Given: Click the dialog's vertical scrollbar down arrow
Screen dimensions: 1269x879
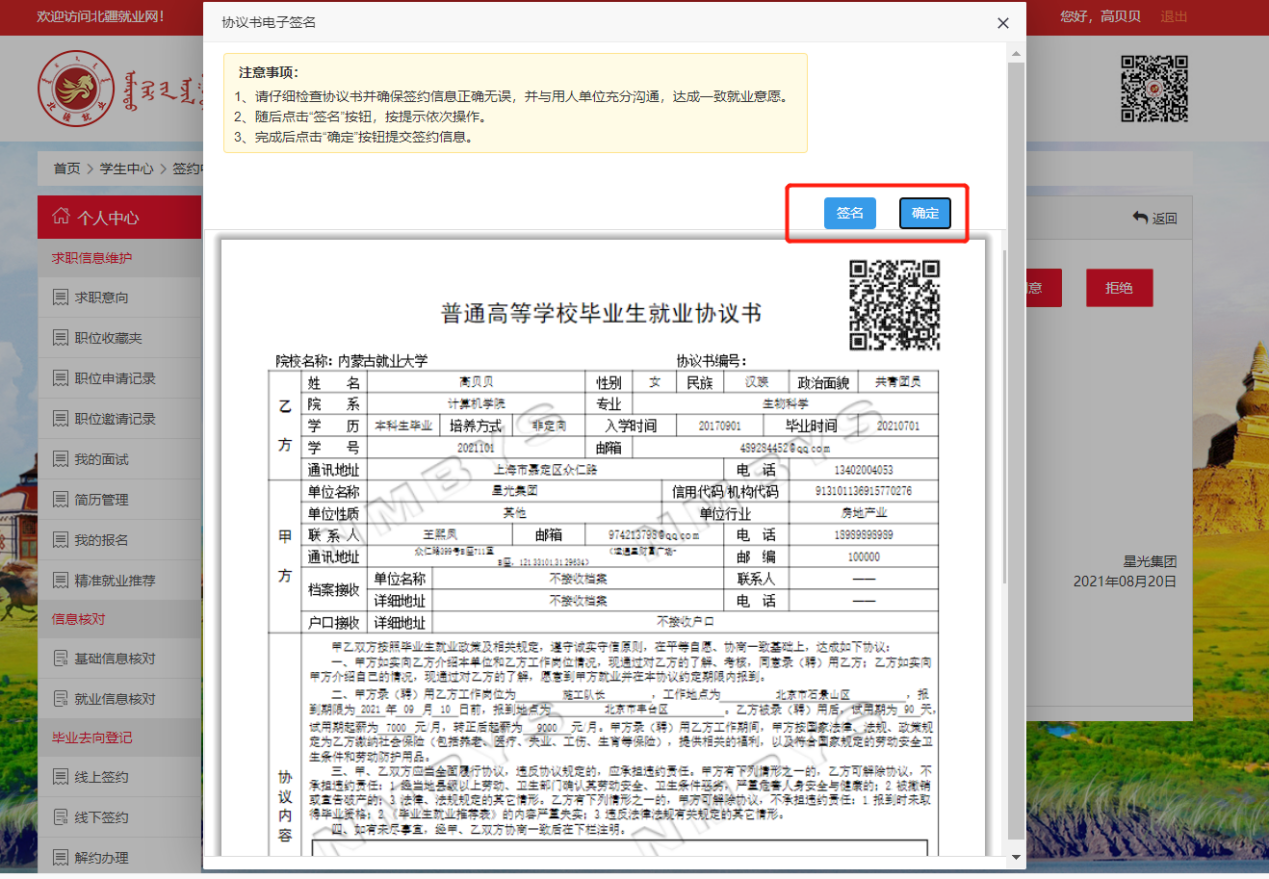Looking at the screenshot, I should point(1016,857).
